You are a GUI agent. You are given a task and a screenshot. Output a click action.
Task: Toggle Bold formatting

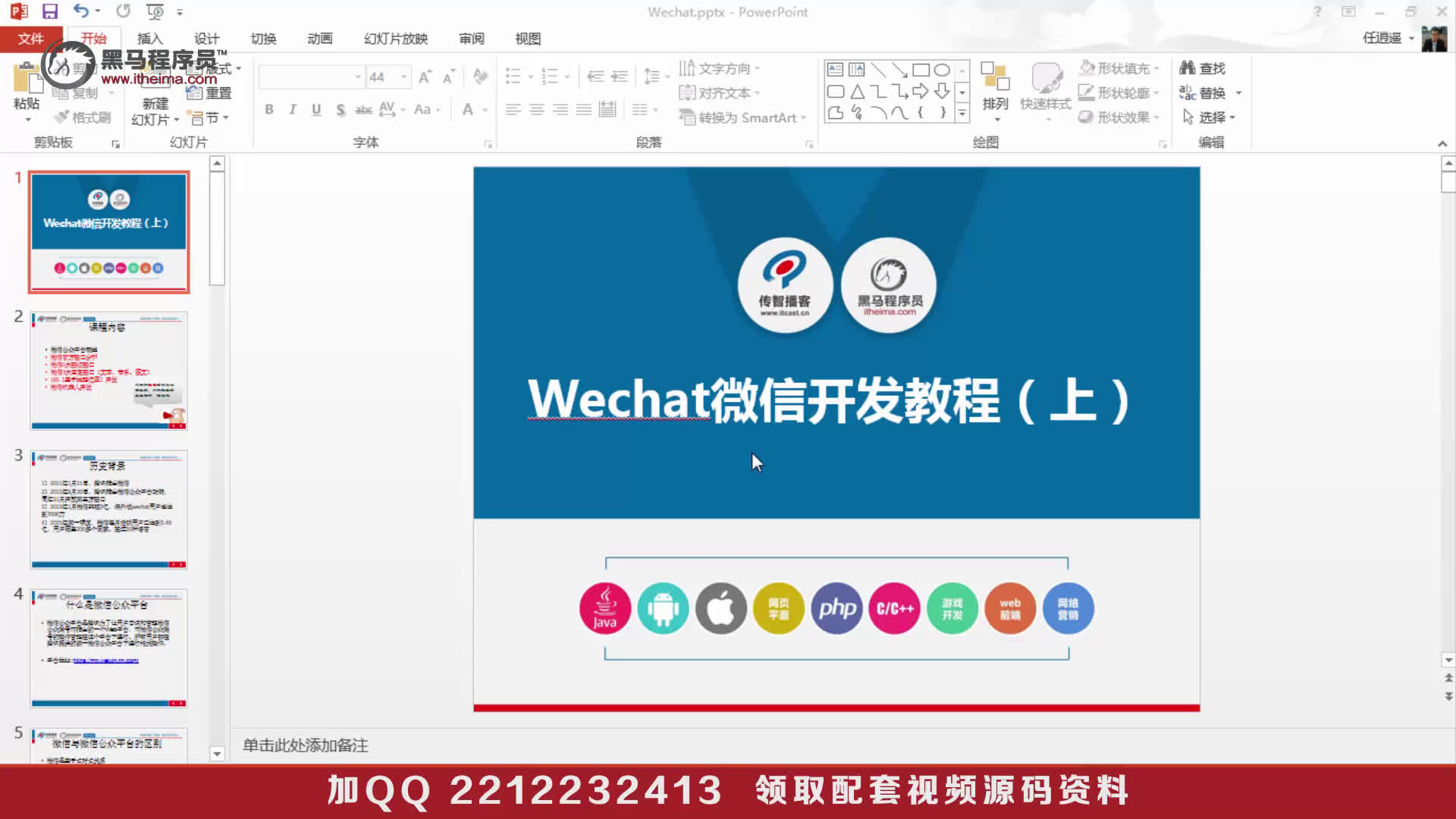click(x=269, y=110)
